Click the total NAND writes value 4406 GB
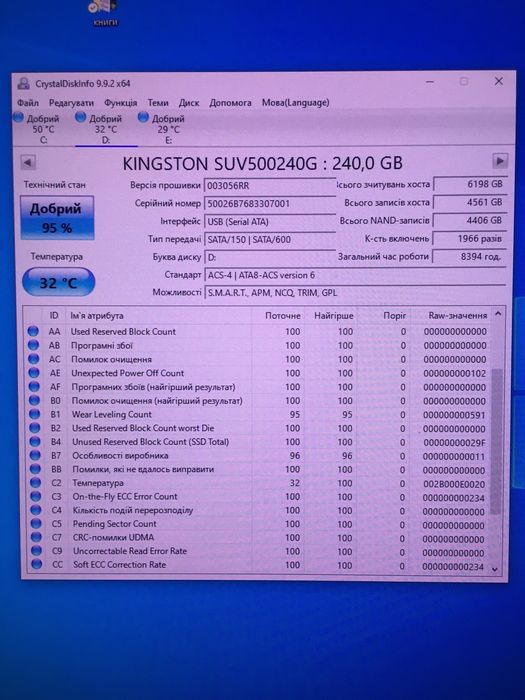 (x=470, y=220)
